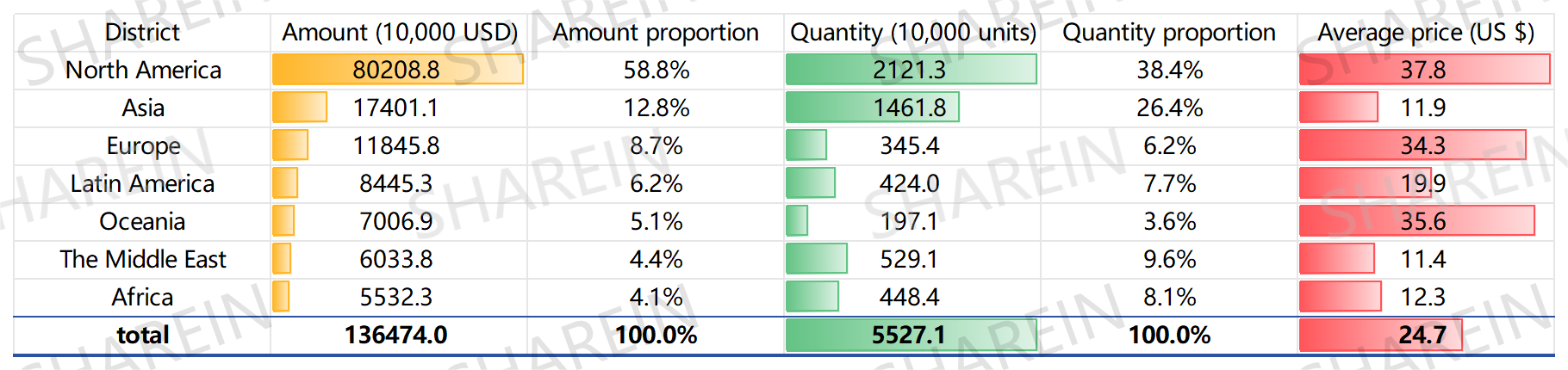Select Europe average price 34.3 cell
This screenshot has width=1568, height=370.
[x=1422, y=146]
